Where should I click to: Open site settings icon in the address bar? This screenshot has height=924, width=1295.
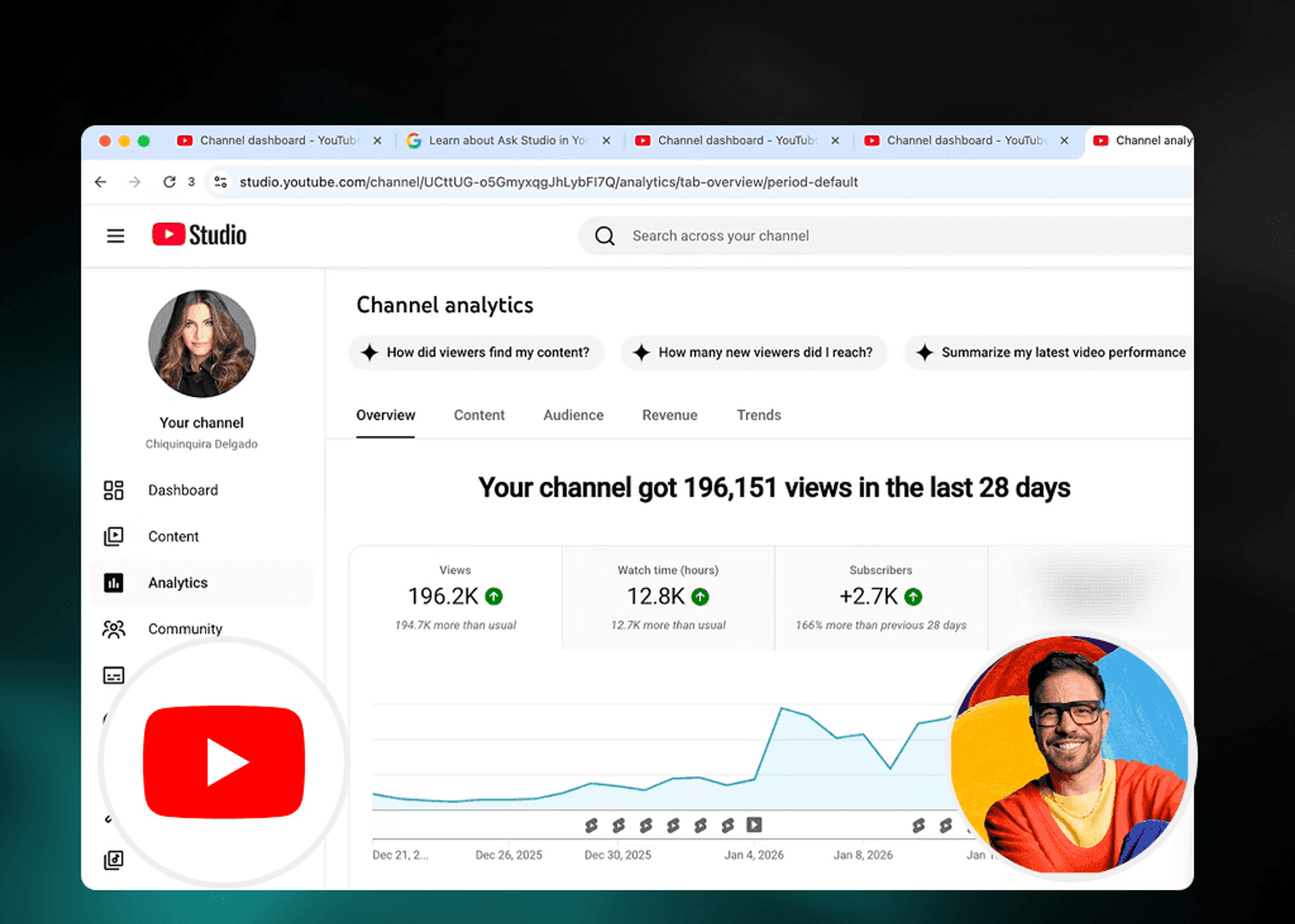220,182
